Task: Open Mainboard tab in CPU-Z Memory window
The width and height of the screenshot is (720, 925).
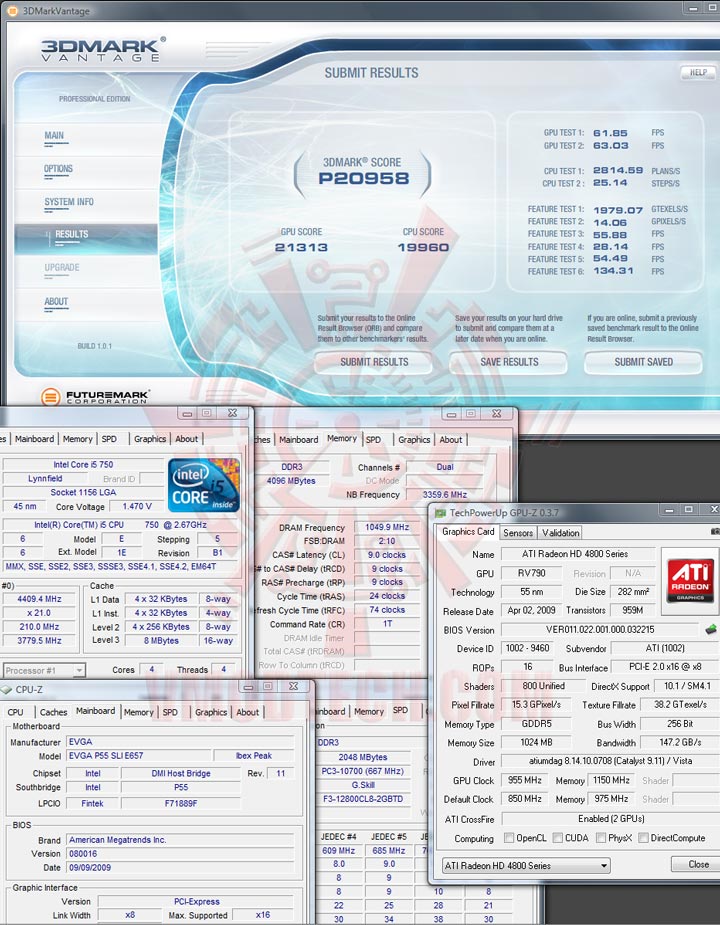Action: click(299, 439)
